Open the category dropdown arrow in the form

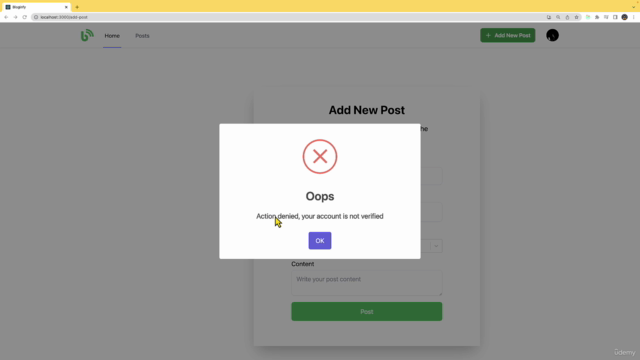tap(436, 246)
